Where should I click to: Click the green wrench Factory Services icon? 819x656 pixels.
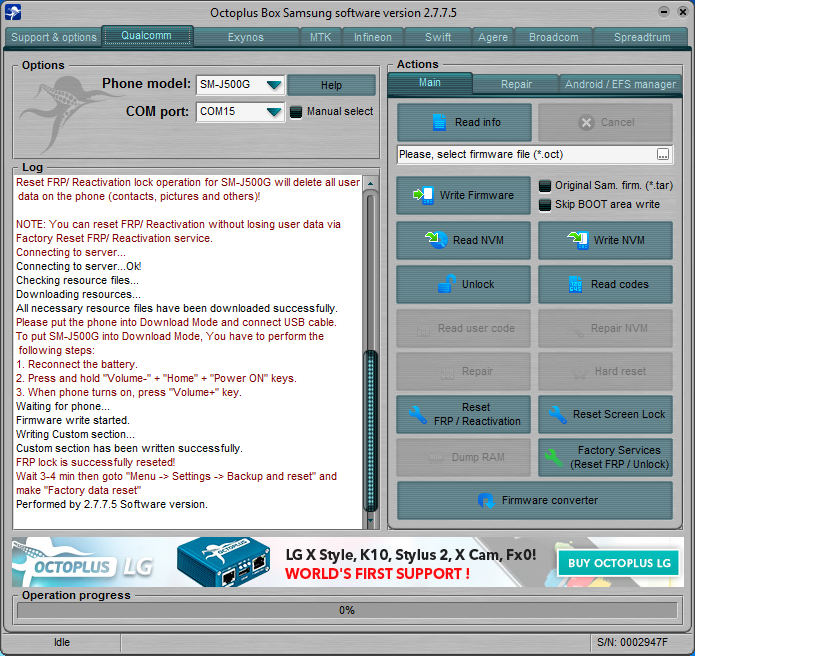(554, 457)
